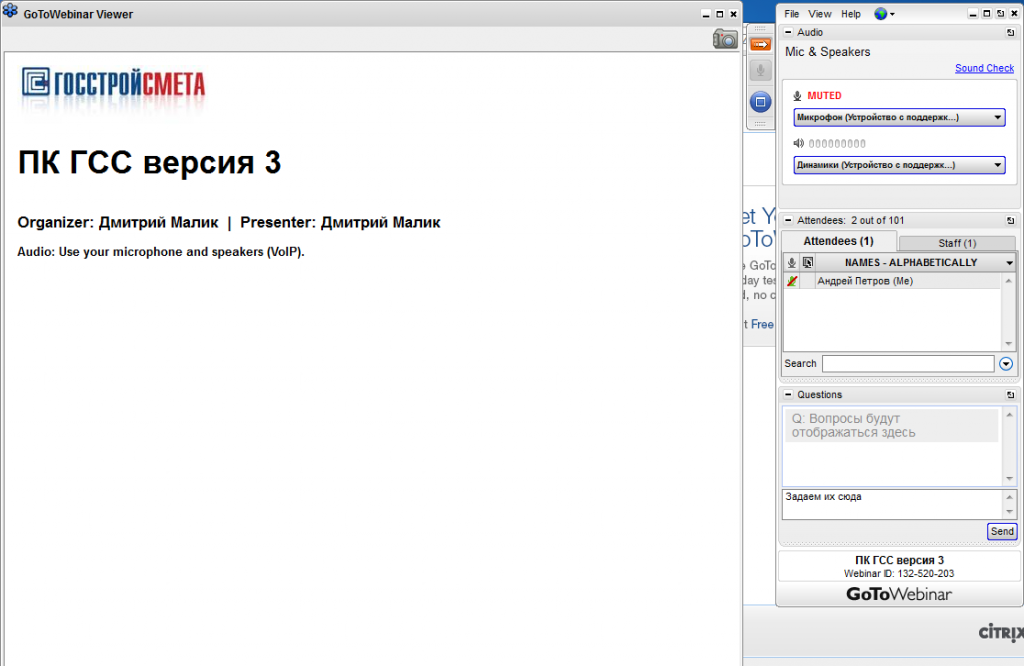1024x666 pixels.
Task: Click the VoIP audio instructions line
Action: click(161, 252)
